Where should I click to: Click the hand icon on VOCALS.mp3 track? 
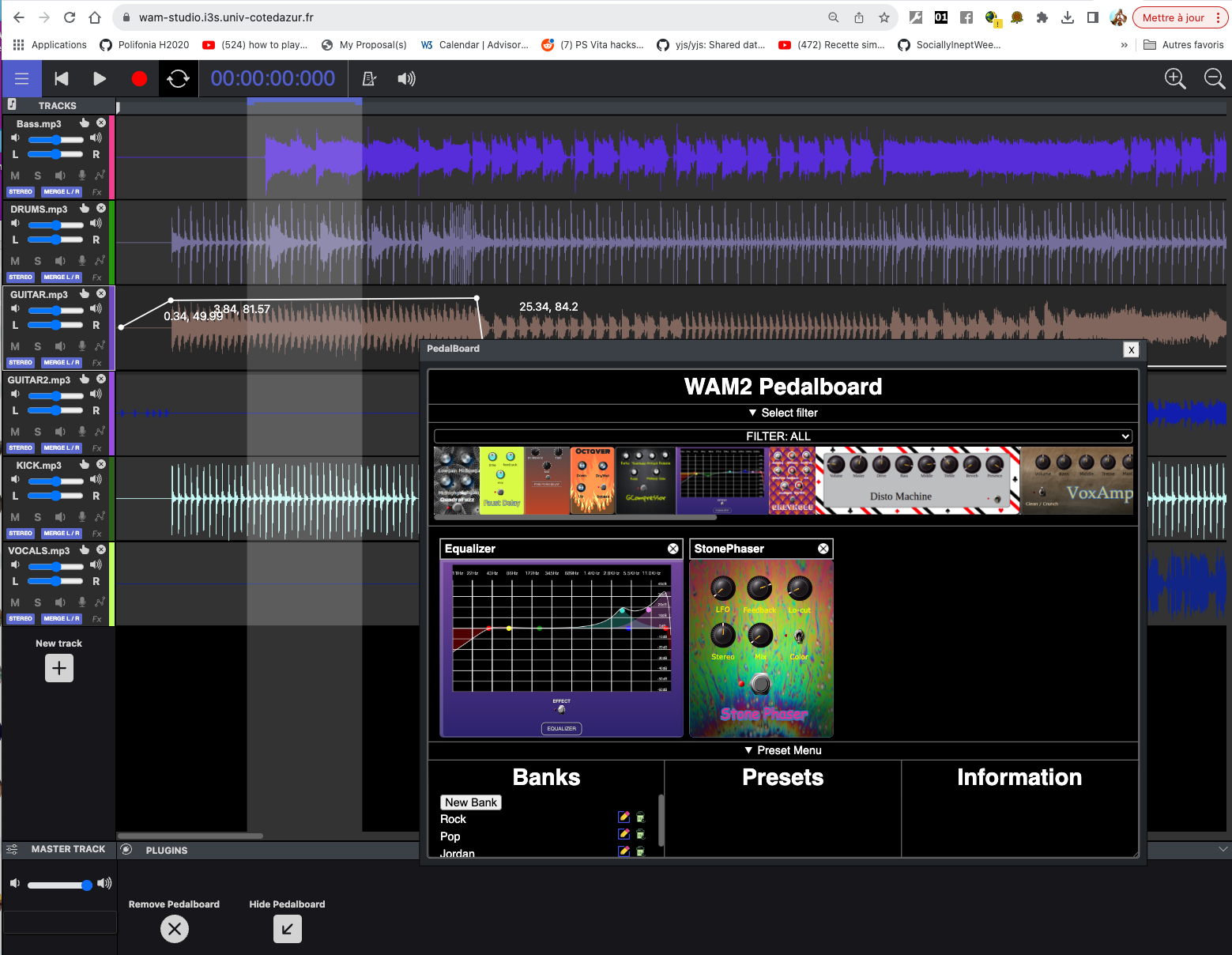tap(85, 549)
